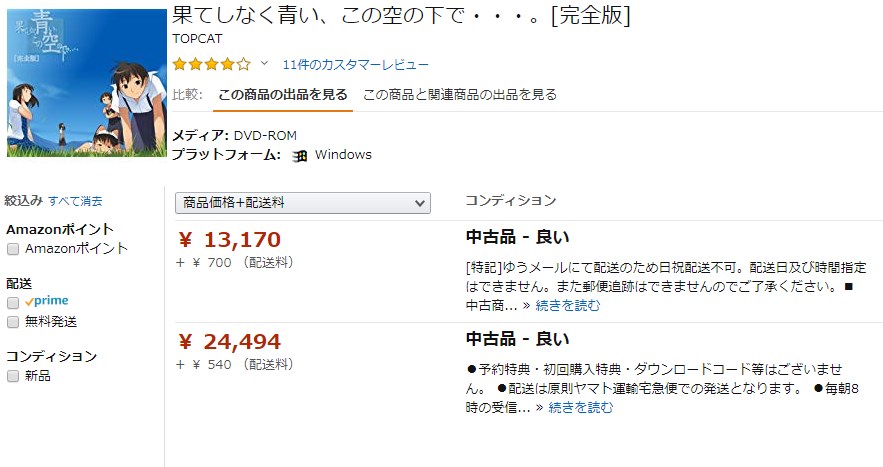
Task: Click the prime logo icon
Action: [47, 301]
